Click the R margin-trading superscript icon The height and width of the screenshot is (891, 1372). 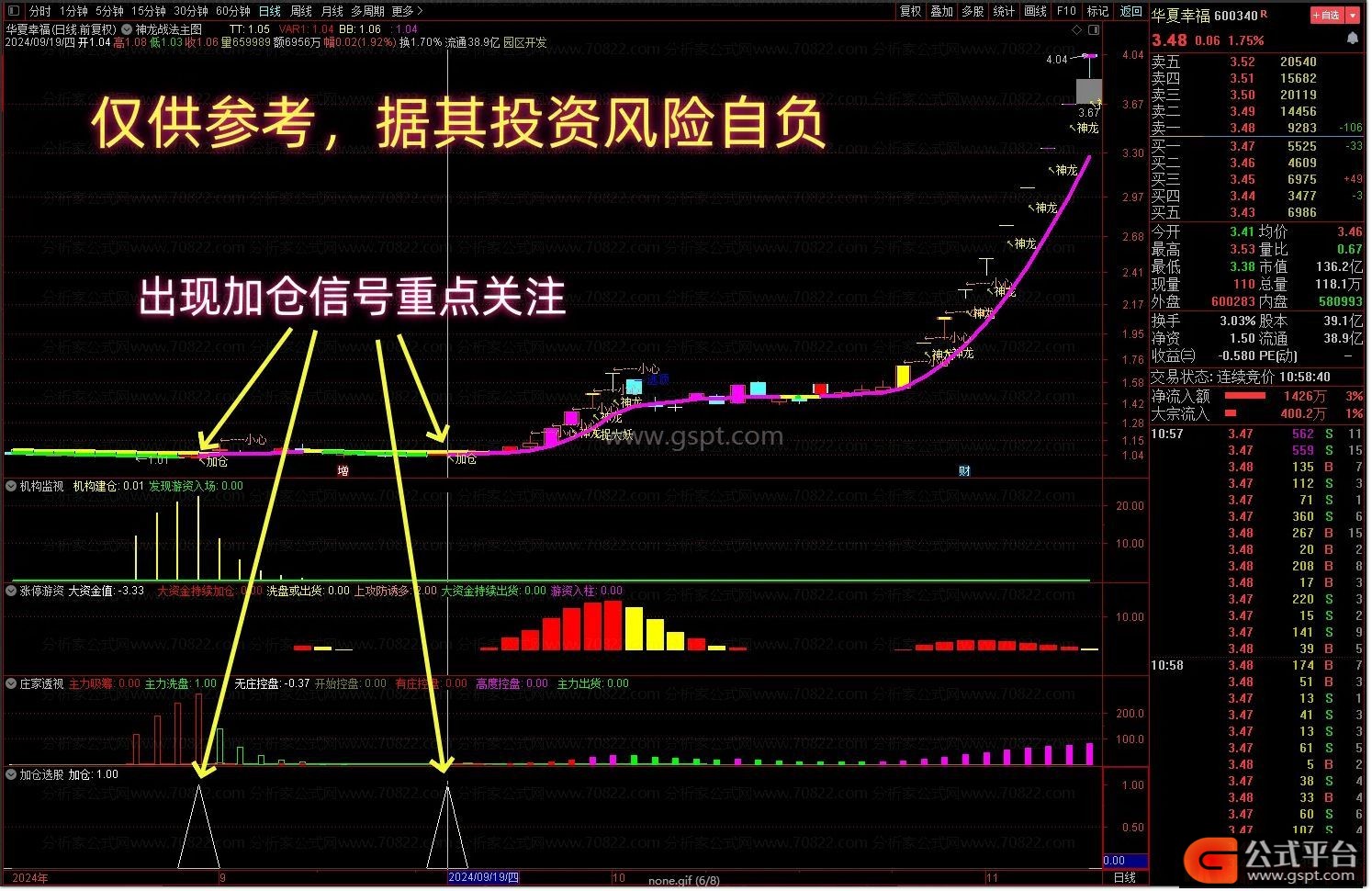point(1263,13)
